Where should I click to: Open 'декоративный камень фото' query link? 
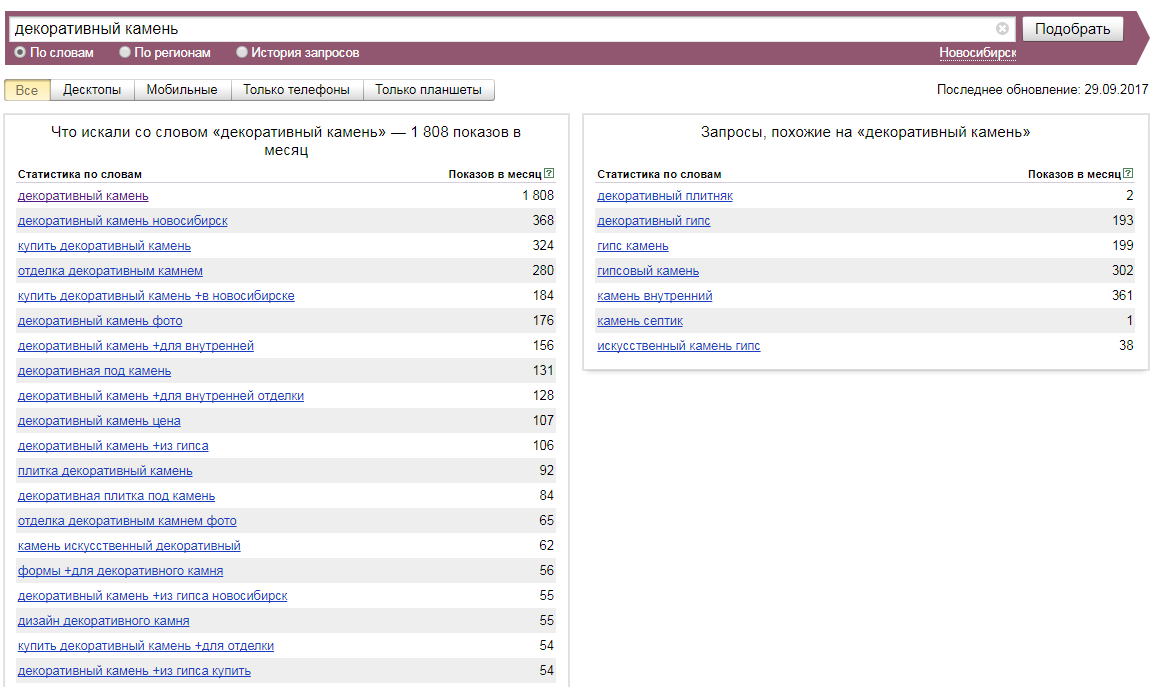click(100, 321)
